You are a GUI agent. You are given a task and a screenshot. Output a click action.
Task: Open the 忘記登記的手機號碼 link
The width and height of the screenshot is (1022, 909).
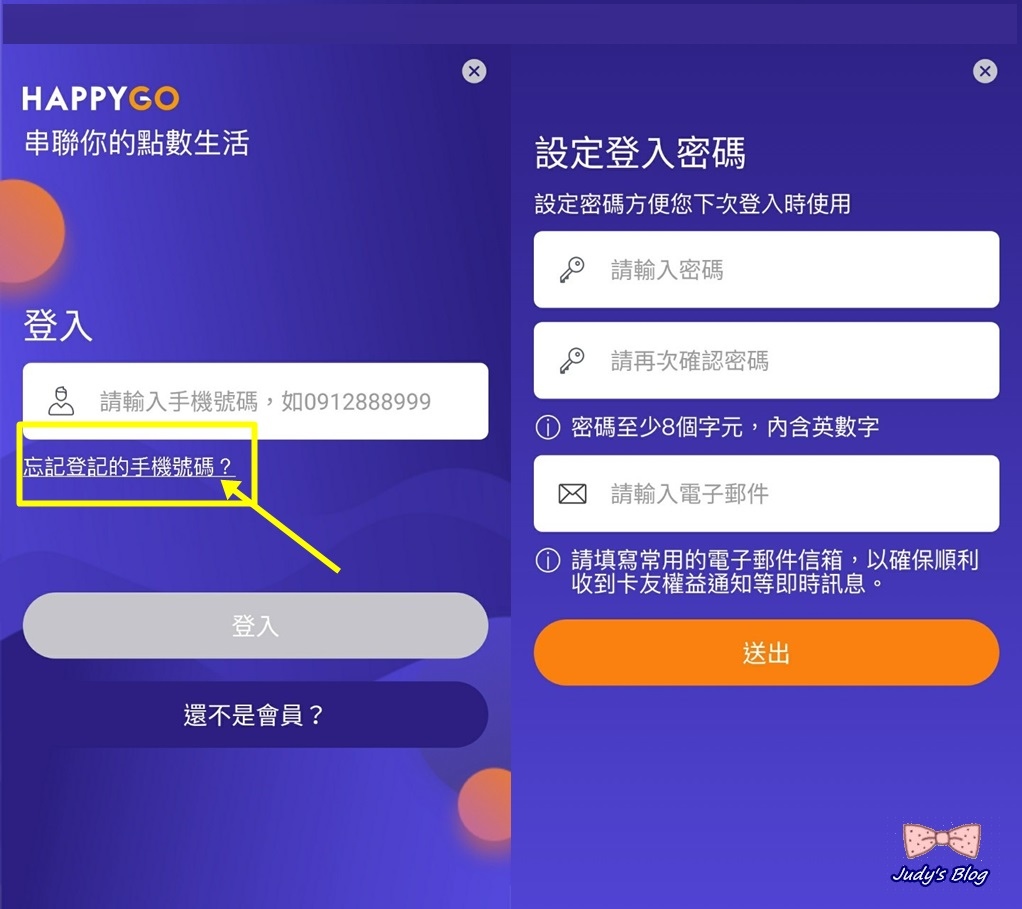[x=128, y=467]
